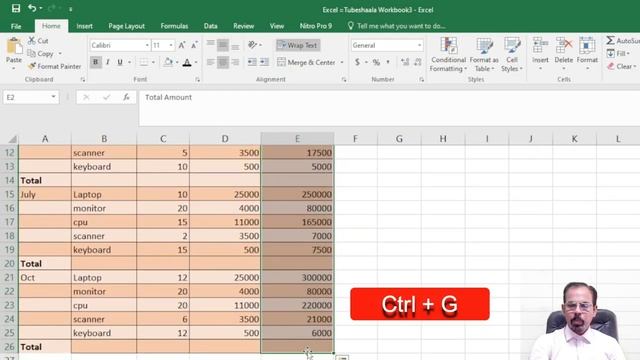Toggle Italic formatting
The width and height of the screenshot is (640, 360).
[x=108, y=62]
